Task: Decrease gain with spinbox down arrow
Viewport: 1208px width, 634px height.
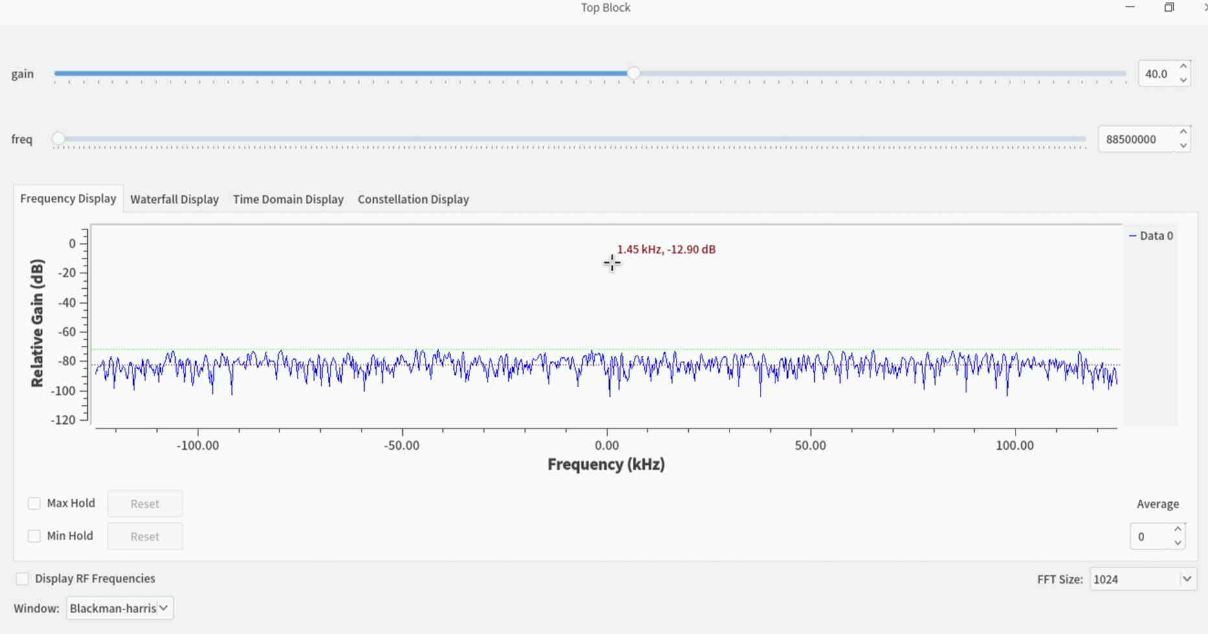Action: point(1184,80)
